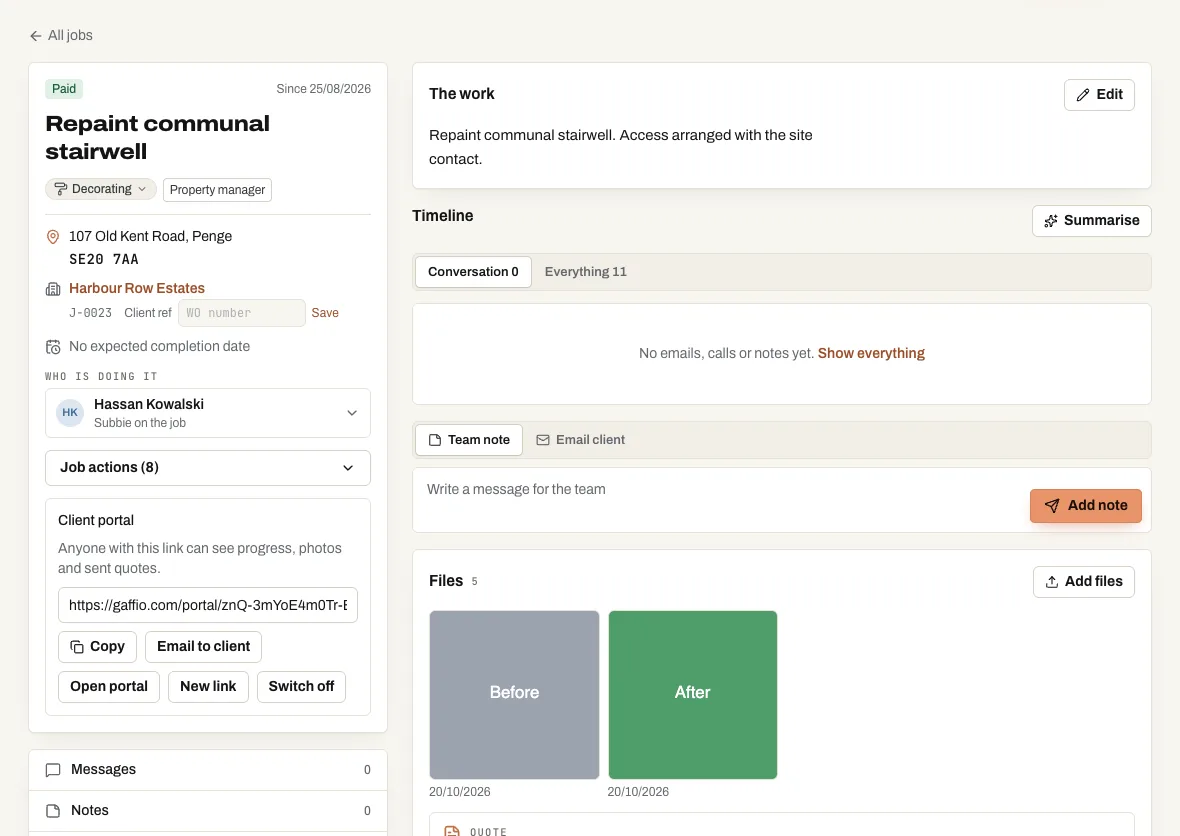
Task: Expand Job actions (8) menu
Action: 208,467
